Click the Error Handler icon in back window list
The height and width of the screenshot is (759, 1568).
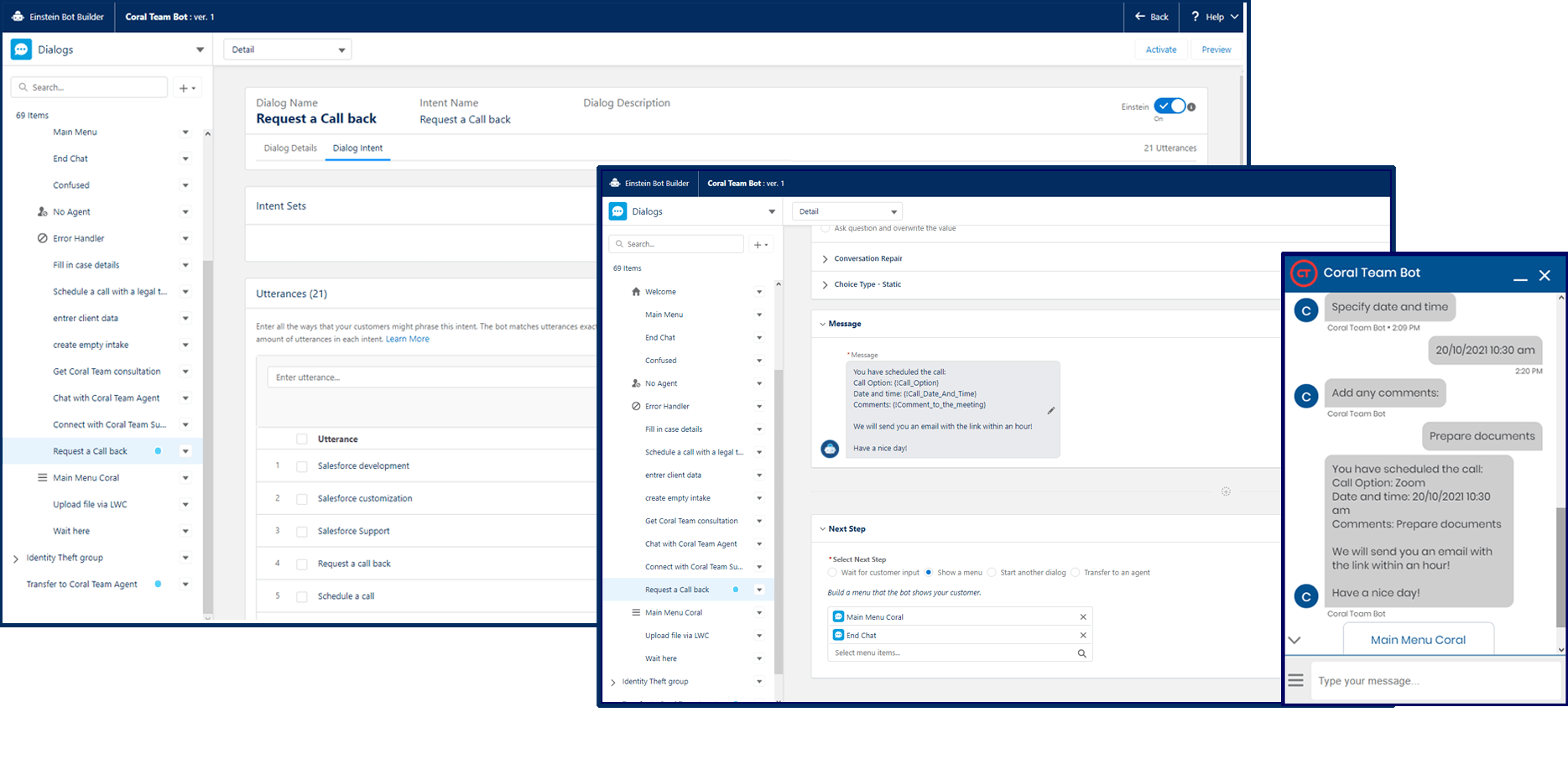(x=43, y=238)
